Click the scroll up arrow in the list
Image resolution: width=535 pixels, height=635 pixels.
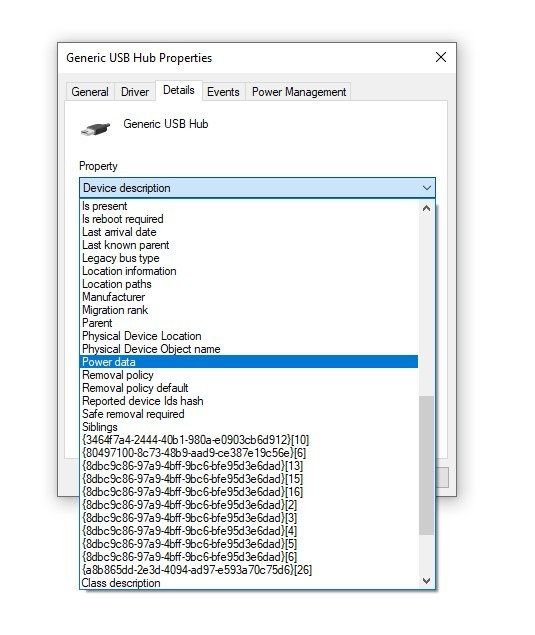click(x=426, y=209)
